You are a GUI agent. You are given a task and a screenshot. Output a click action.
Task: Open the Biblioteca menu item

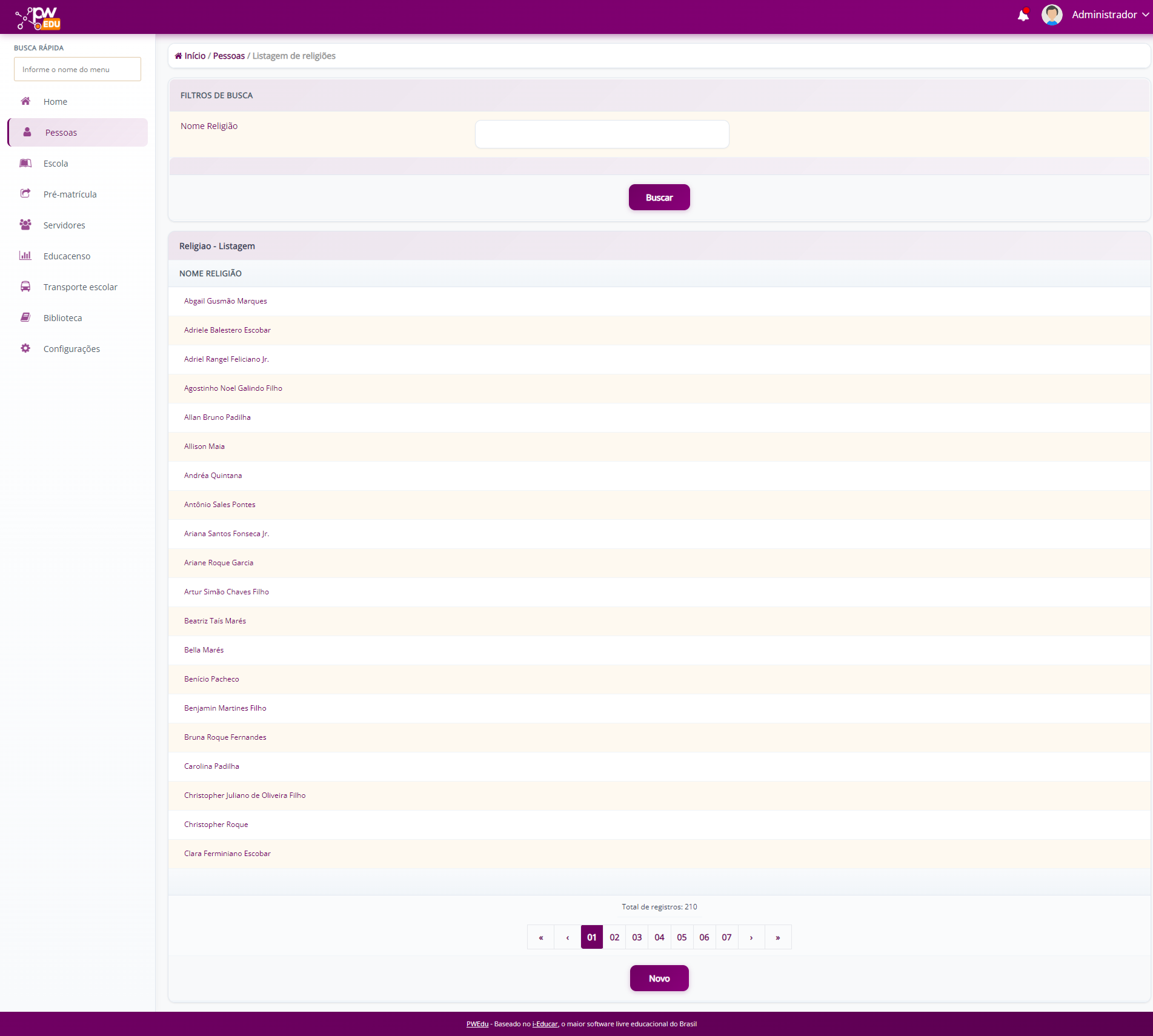point(62,318)
